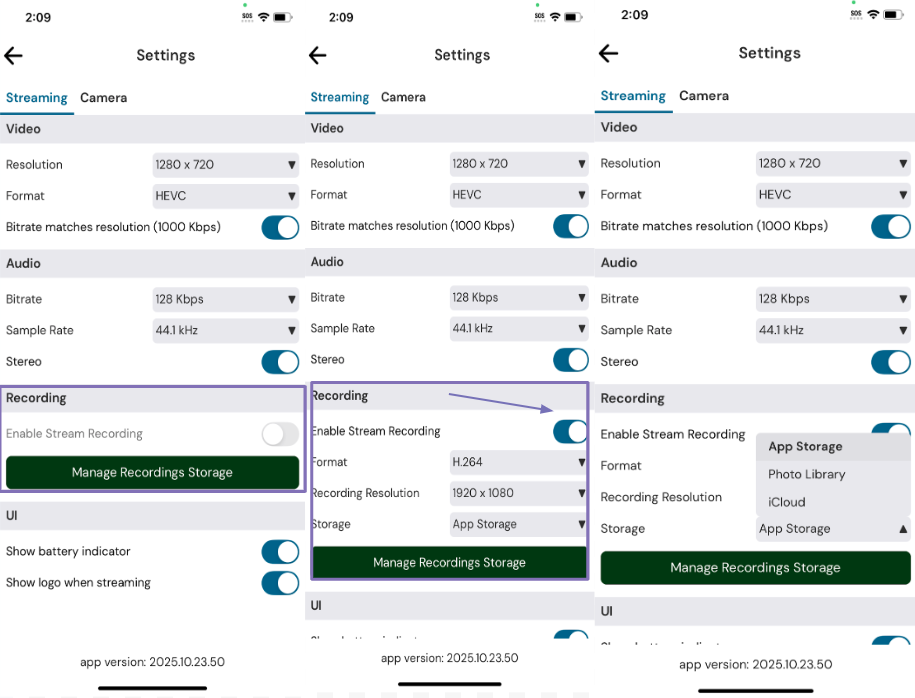
Task: Click the up arrow on the open Storage dropdown
Action: pyautogui.click(x=902, y=529)
